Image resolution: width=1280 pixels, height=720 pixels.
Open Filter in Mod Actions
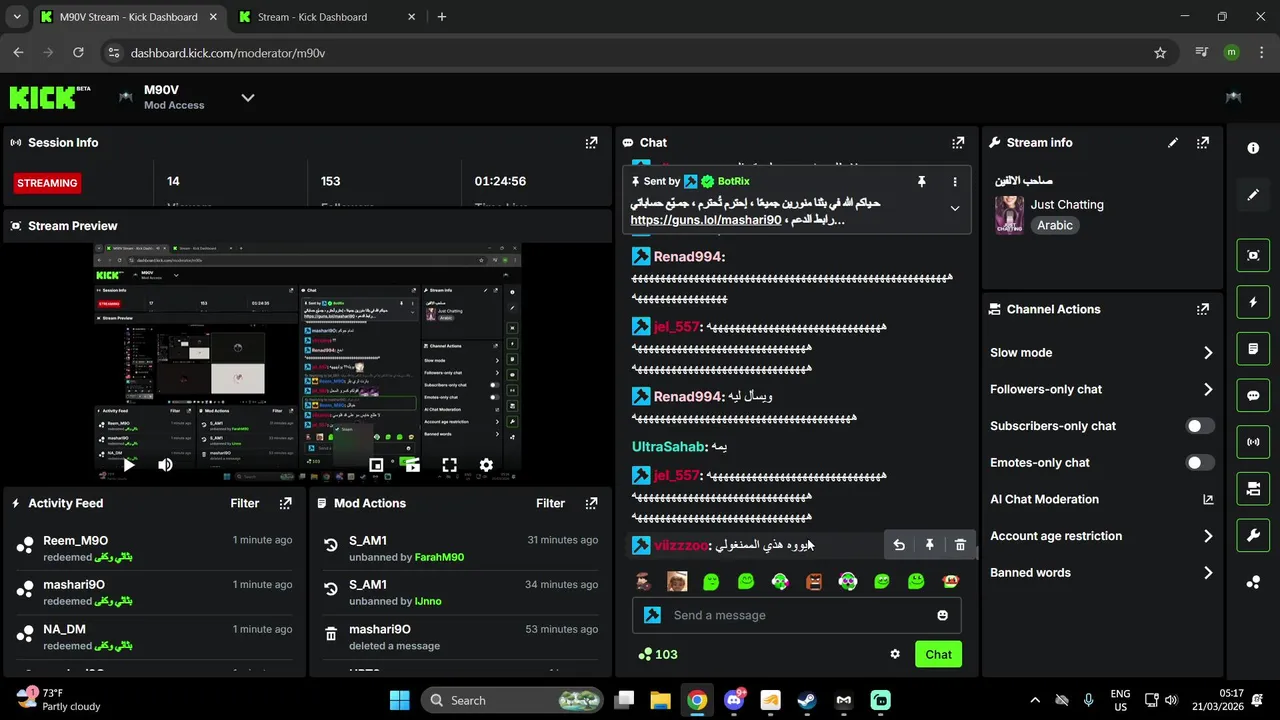coord(550,503)
